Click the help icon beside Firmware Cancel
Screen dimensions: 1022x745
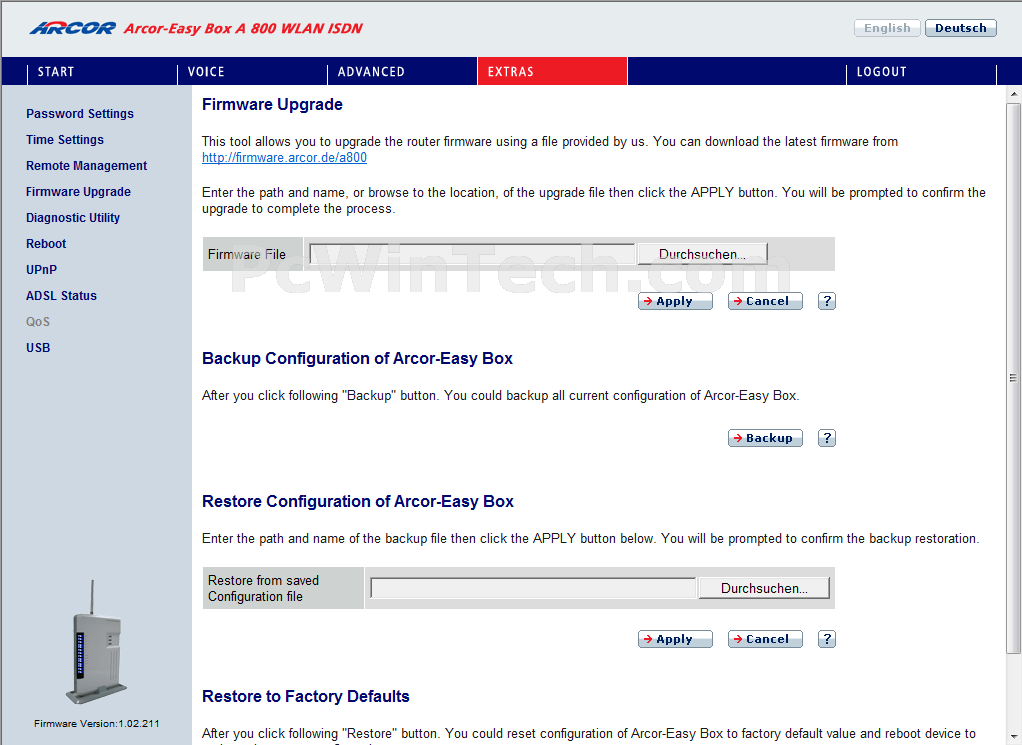(x=826, y=301)
